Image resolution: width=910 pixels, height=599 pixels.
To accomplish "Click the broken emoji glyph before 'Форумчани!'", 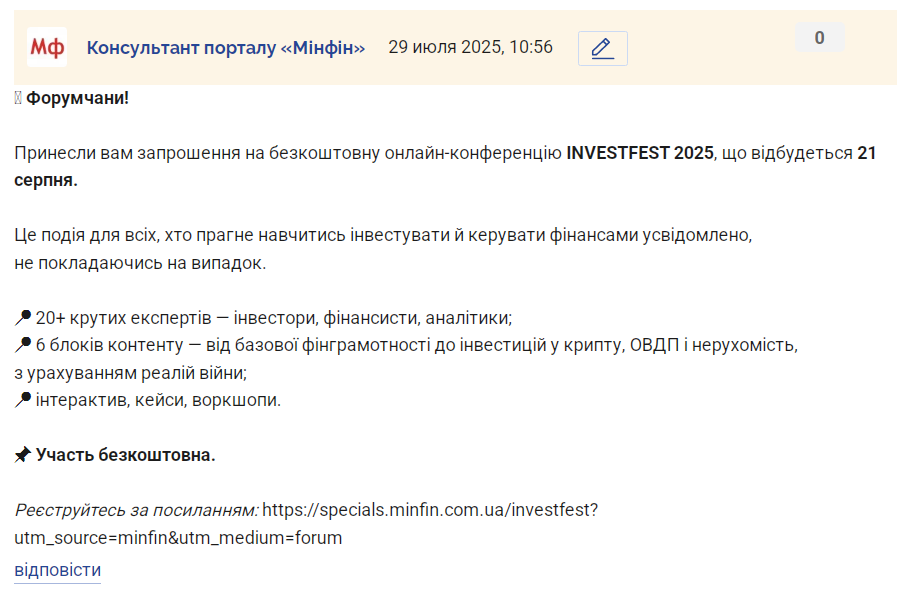I will pyautogui.click(x=18, y=98).
